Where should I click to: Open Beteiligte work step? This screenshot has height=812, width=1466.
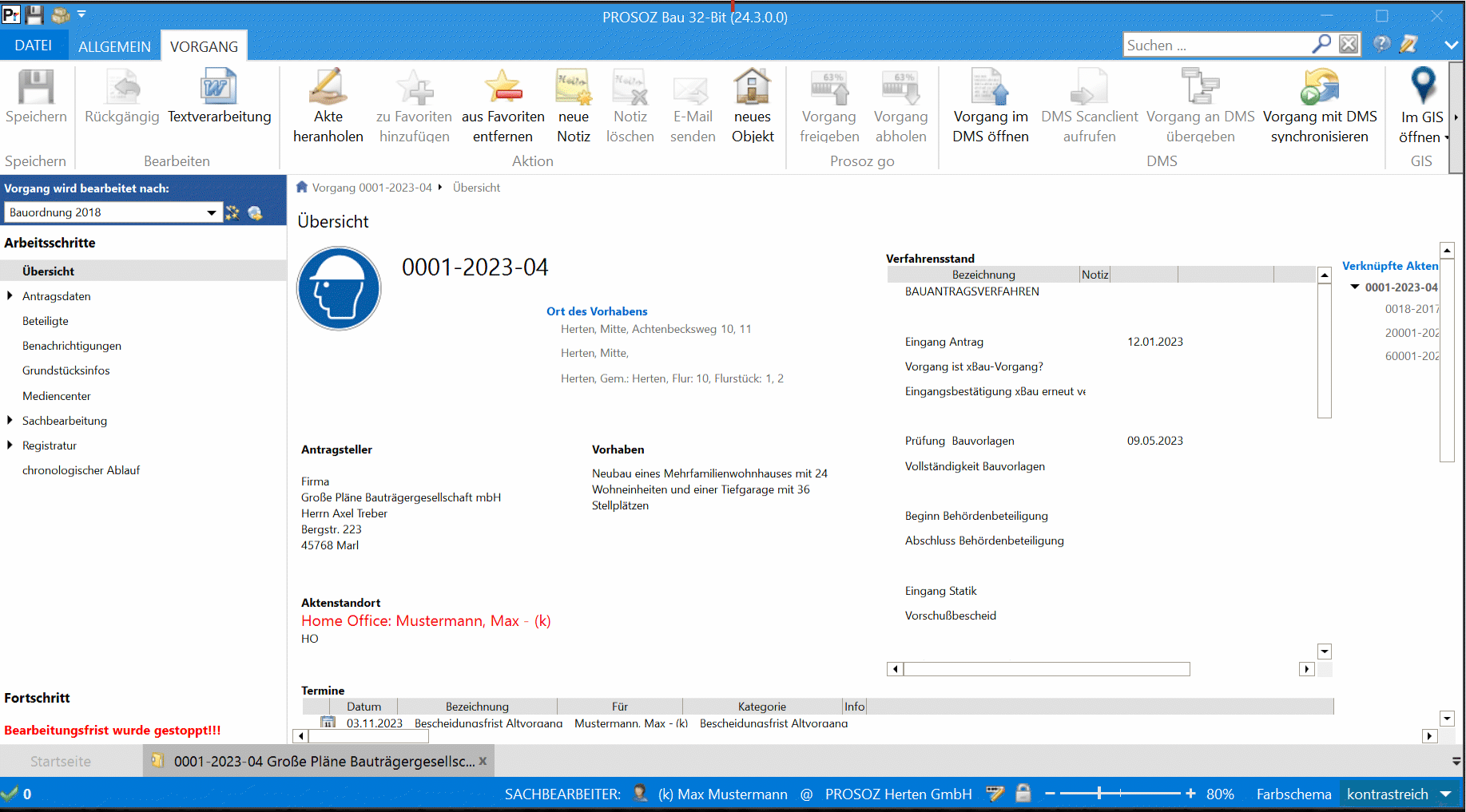[x=46, y=320]
